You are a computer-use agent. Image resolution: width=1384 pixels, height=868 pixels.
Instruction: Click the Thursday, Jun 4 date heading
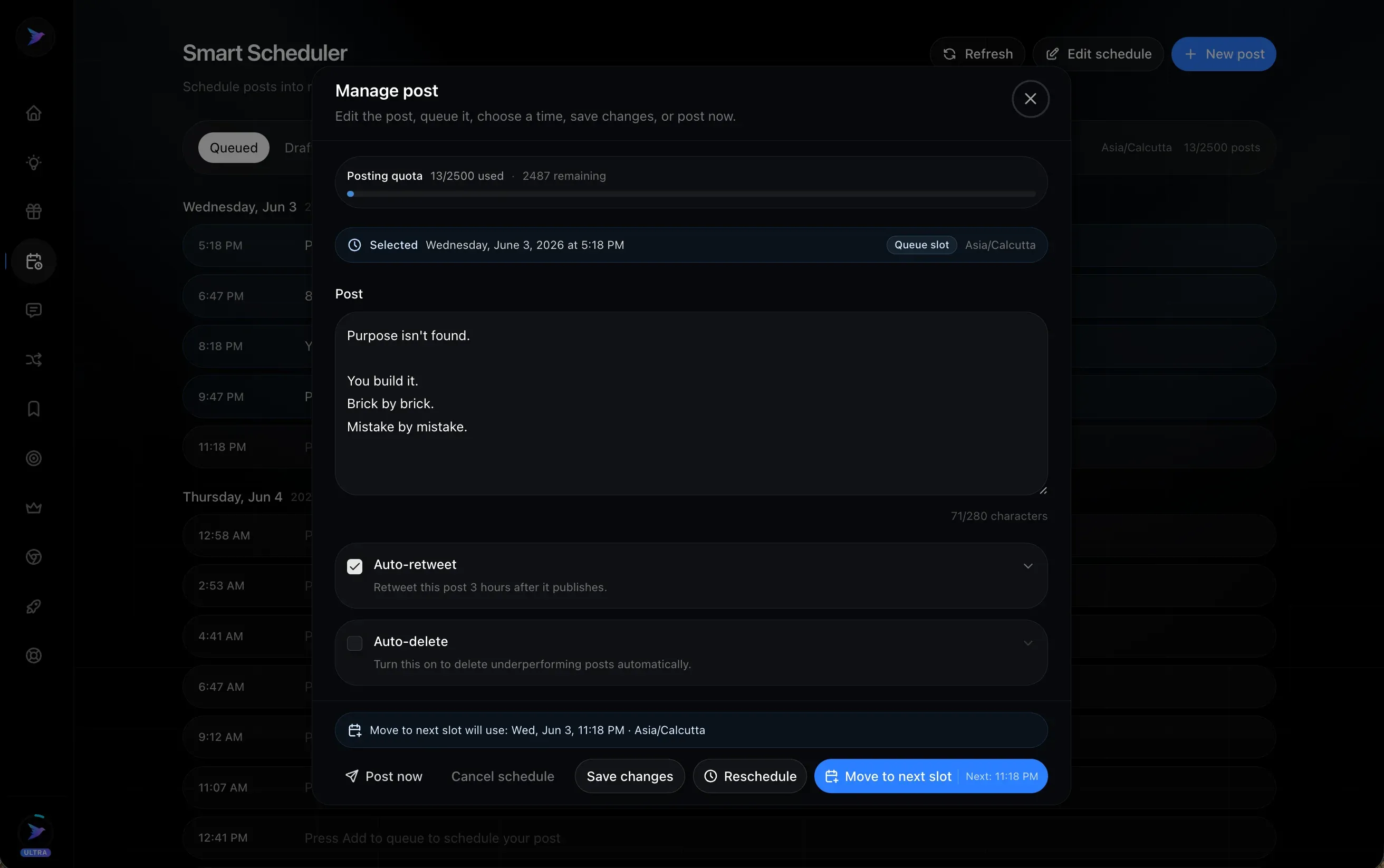233,497
